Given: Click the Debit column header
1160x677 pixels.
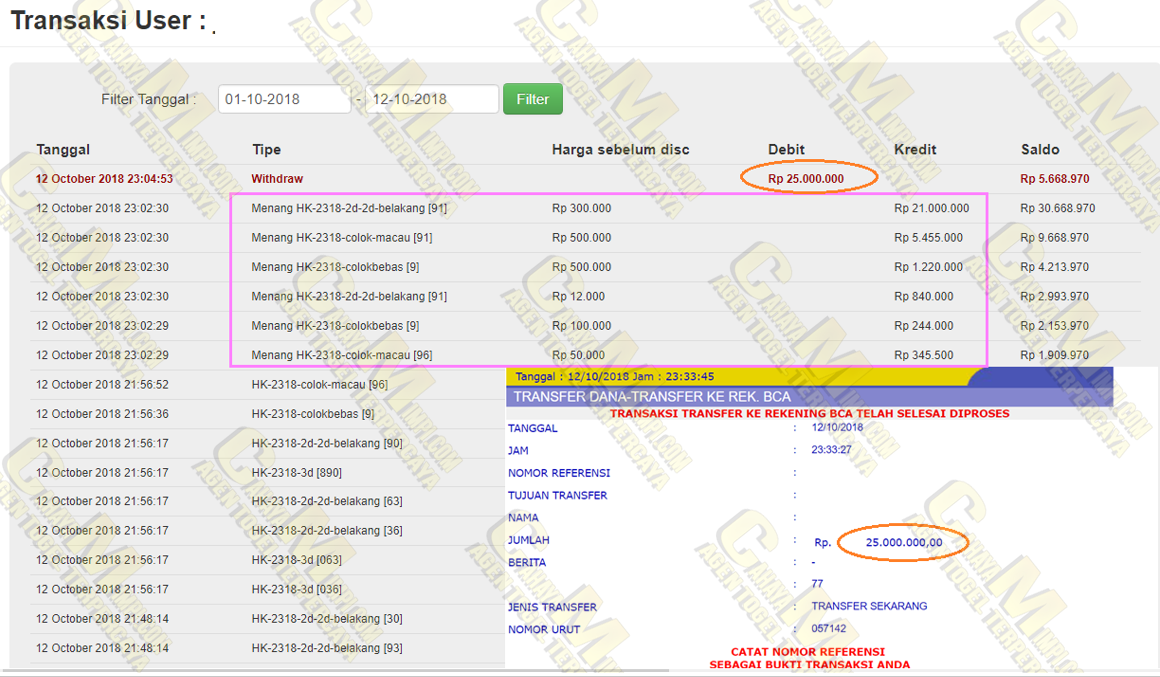Looking at the screenshot, I should tap(786, 149).
